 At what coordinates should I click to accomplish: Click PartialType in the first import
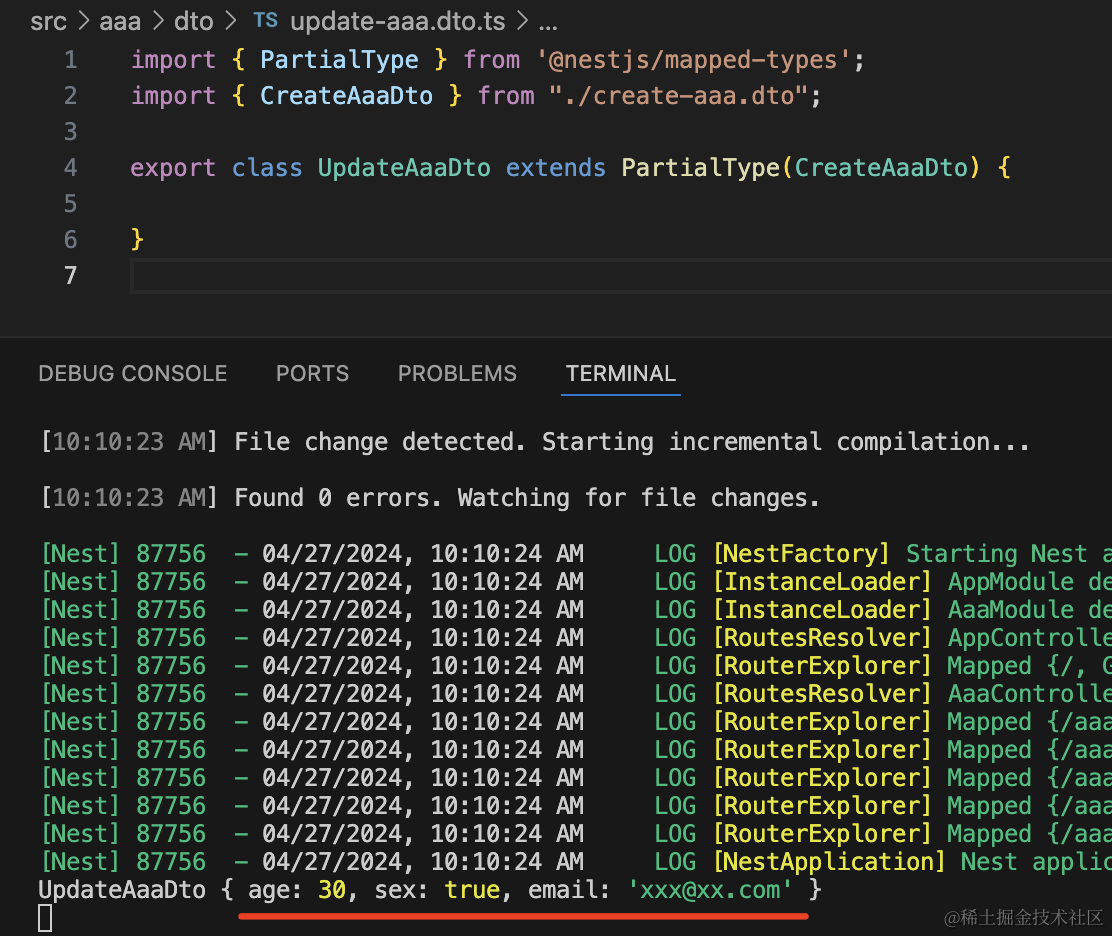339,60
